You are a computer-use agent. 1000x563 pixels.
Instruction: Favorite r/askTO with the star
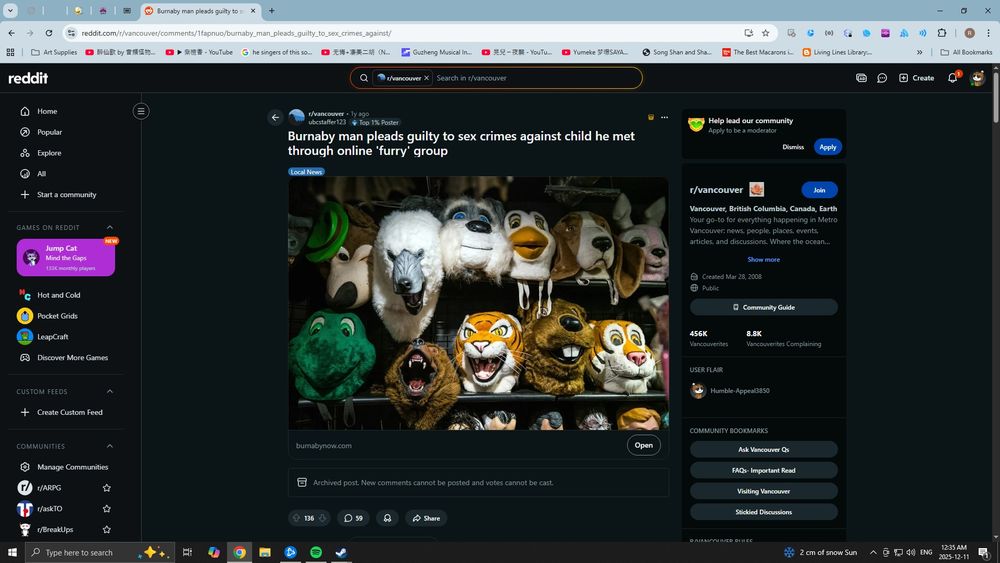coord(107,509)
